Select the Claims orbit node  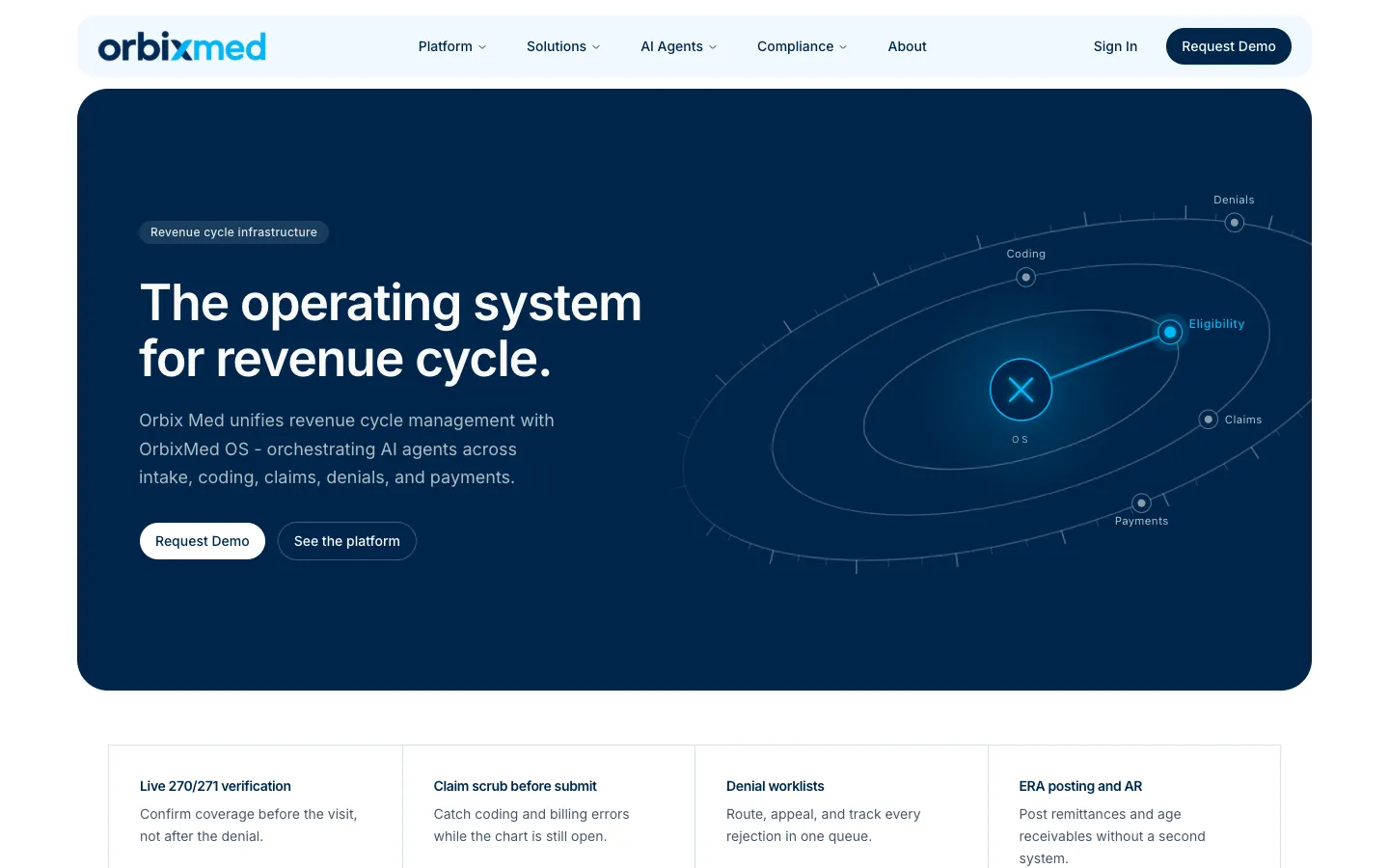tap(1208, 420)
